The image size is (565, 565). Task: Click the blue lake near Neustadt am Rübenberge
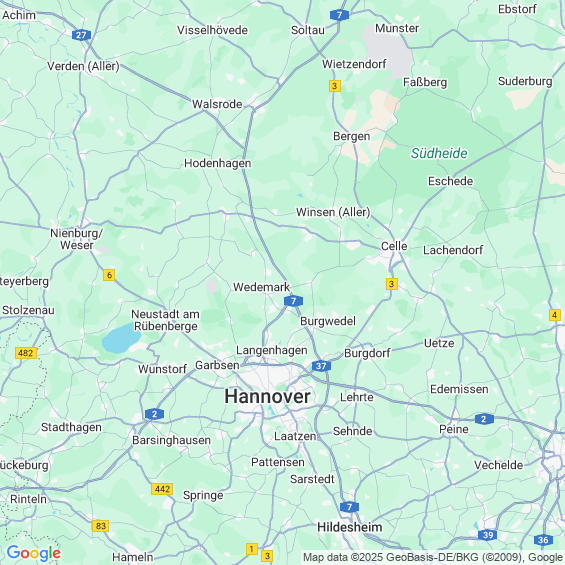[x=121, y=338]
